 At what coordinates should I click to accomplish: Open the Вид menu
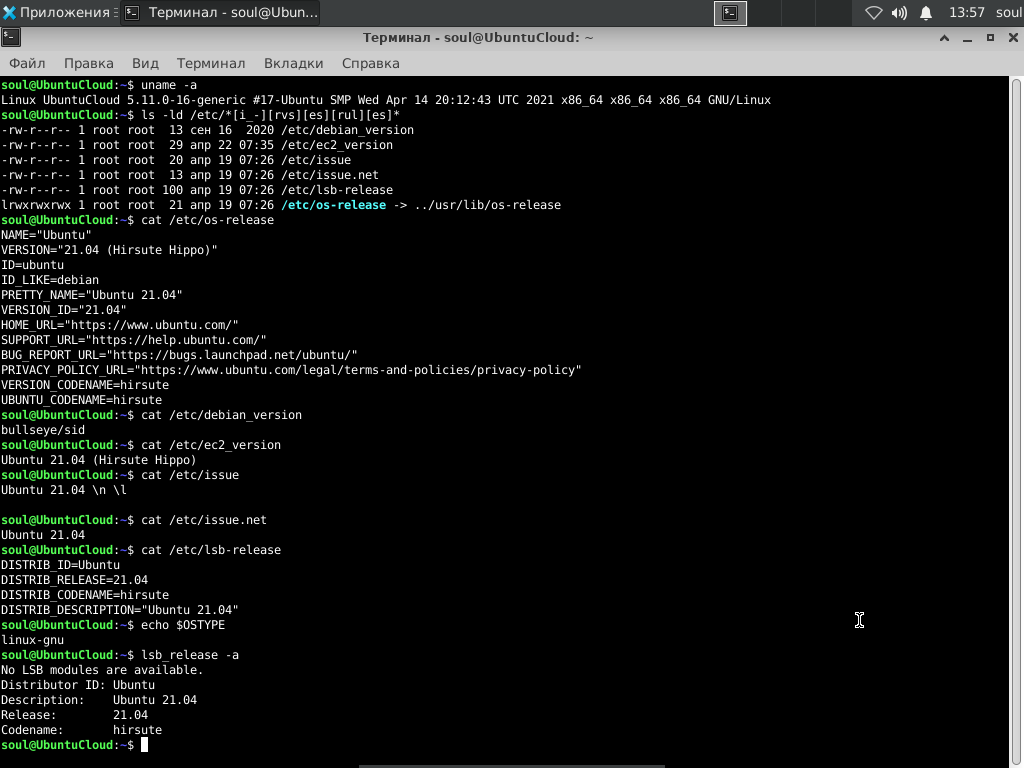145,63
